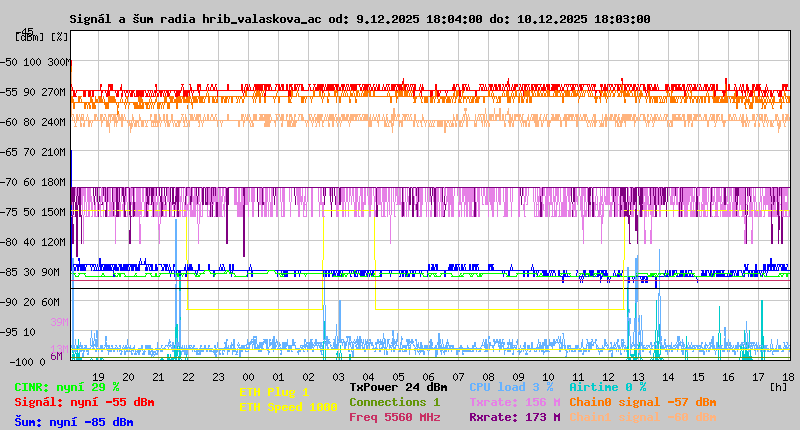Viewport: 800px width, 430px height.
Task: Select the ETH Plug legend entry
Action: click(274, 392)
